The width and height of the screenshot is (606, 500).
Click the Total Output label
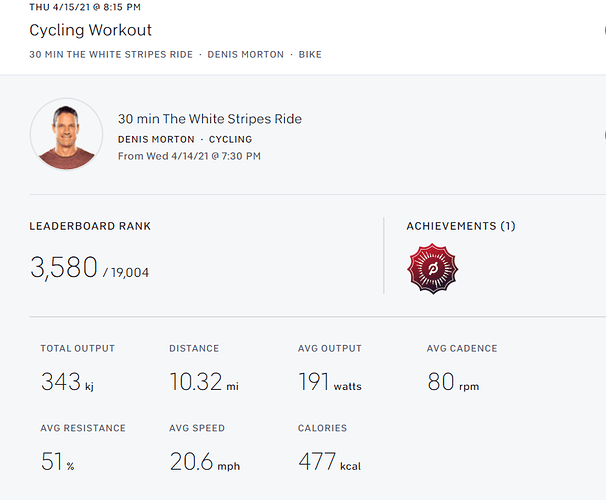77,348
